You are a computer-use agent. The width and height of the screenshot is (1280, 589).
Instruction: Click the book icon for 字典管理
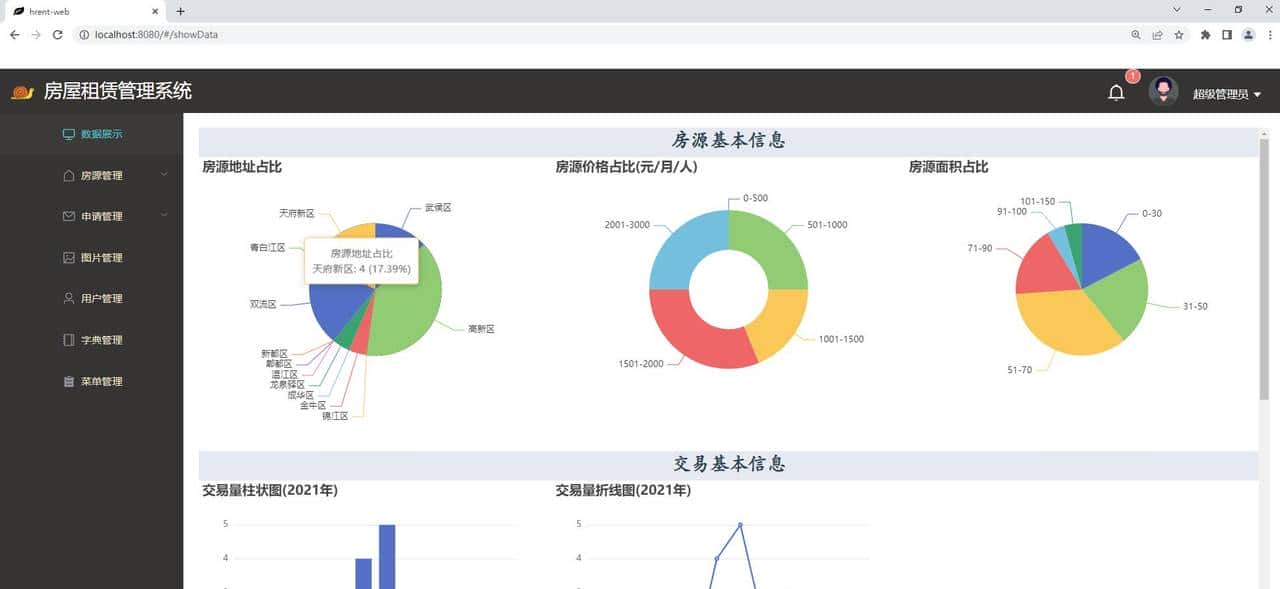68,339
